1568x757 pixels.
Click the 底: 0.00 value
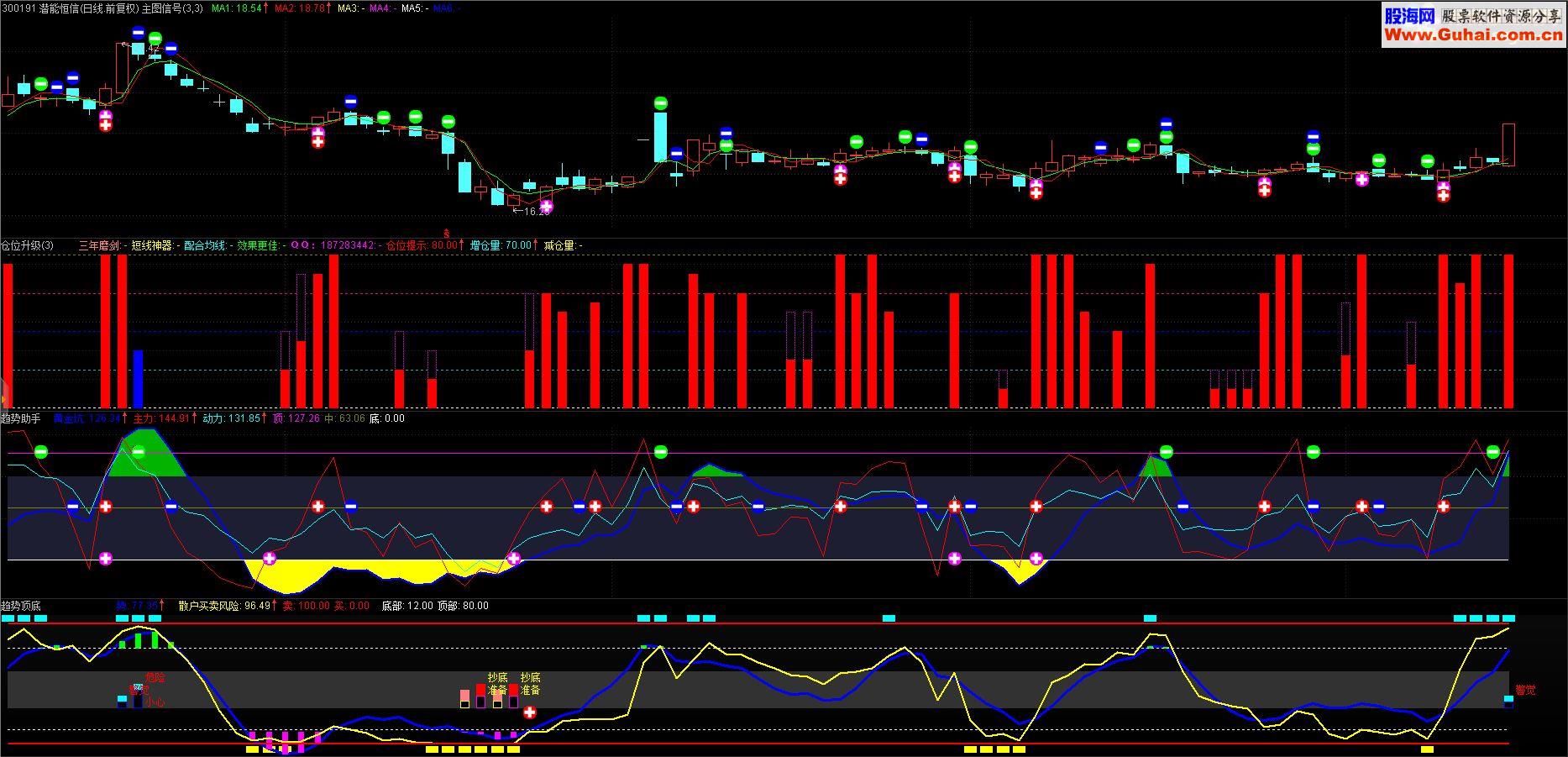click(x=387, y=418)
